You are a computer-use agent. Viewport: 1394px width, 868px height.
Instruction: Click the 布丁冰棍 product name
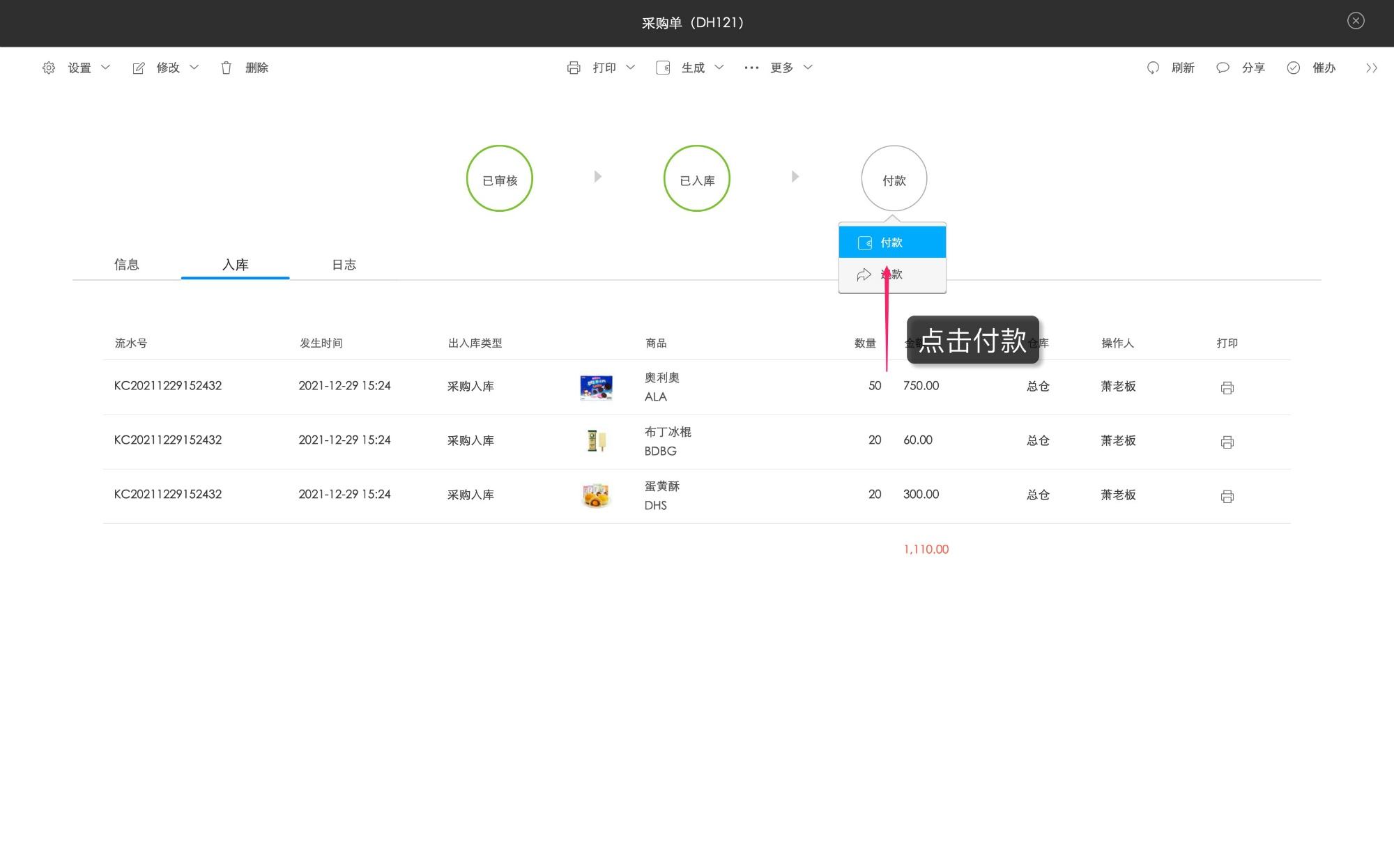click(x=668, y=432)
